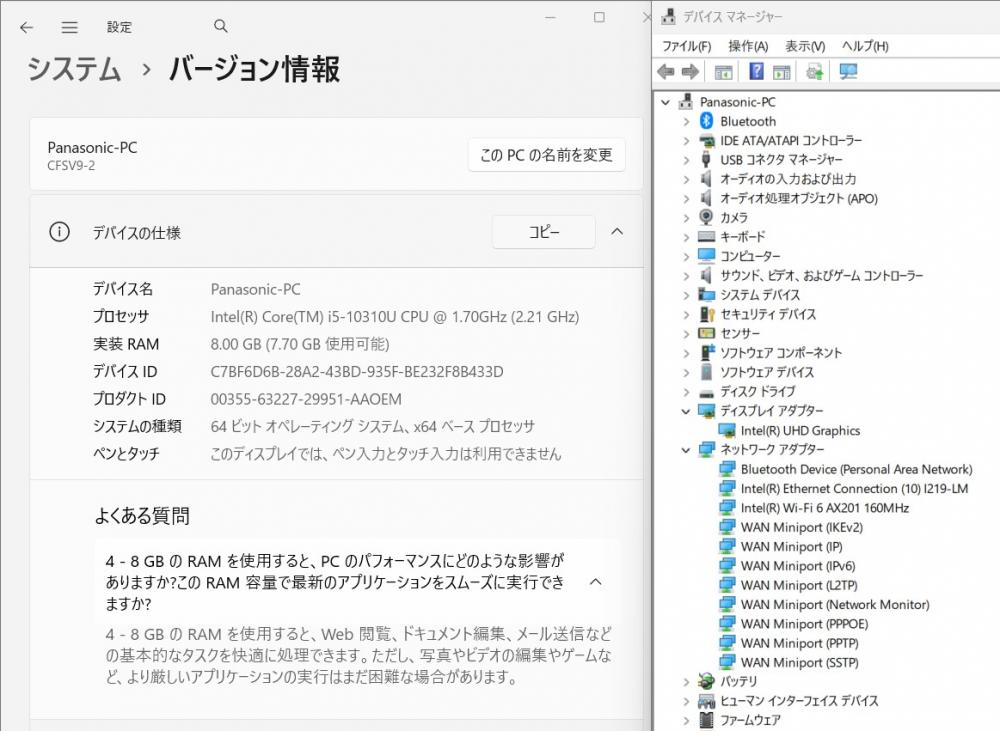Viewport: 1000px width, 731px height.
Task: Select WAN Miniport (Network Monitor)
Action: point(835,605)
